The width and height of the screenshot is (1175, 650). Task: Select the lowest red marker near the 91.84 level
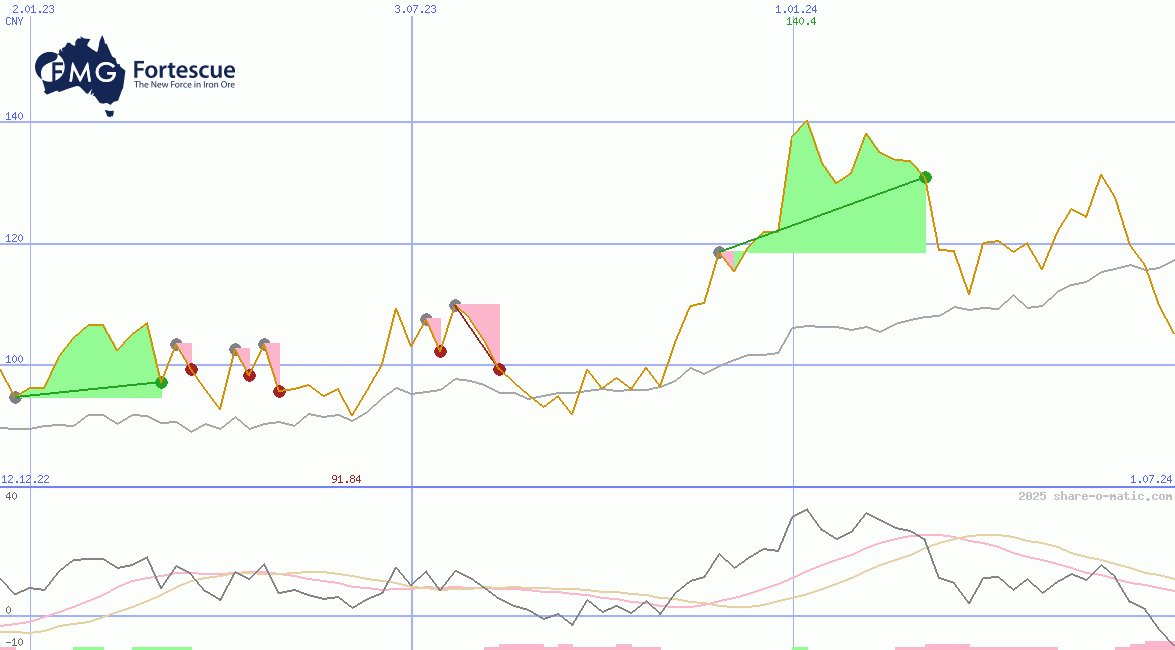click(x=279, y=391)
